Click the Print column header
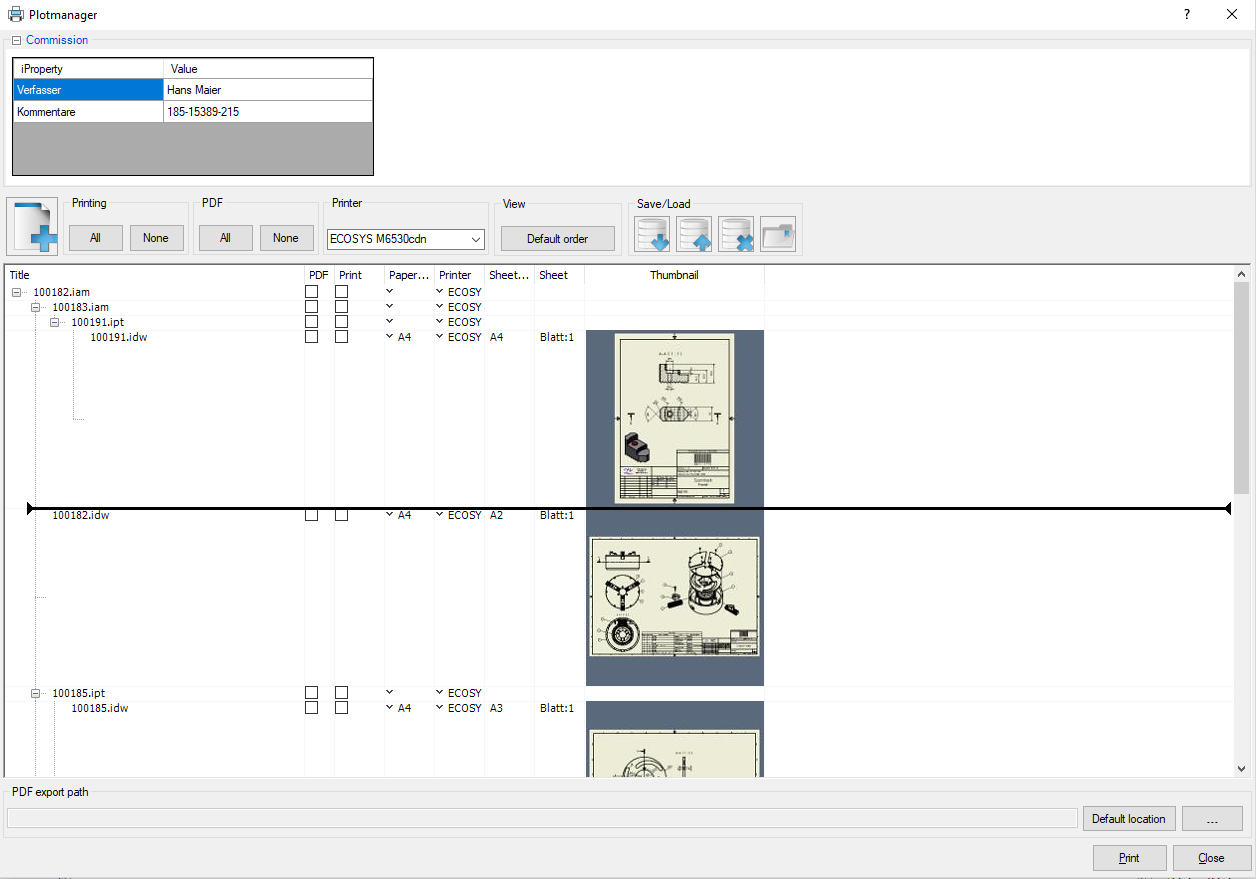 359,275
